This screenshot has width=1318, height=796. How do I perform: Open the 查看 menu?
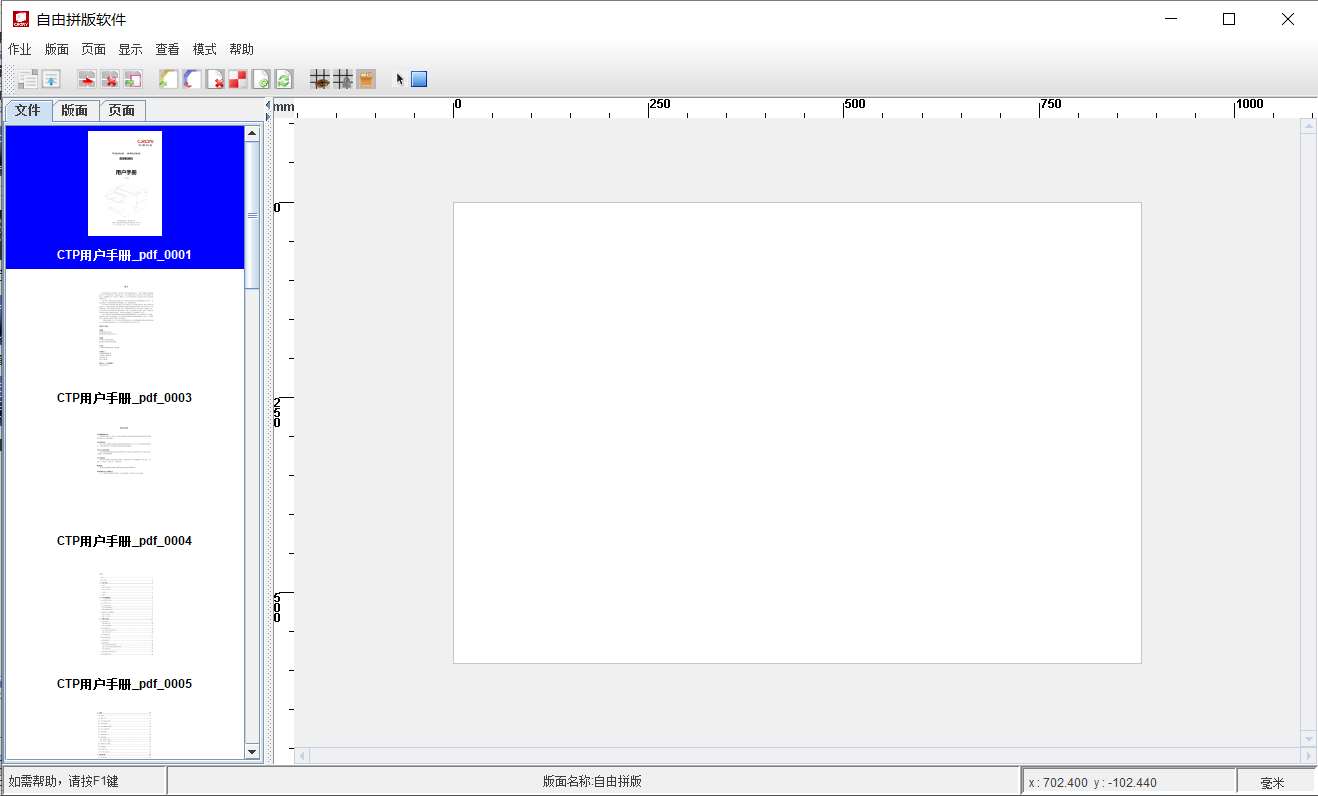click(168, 49)
